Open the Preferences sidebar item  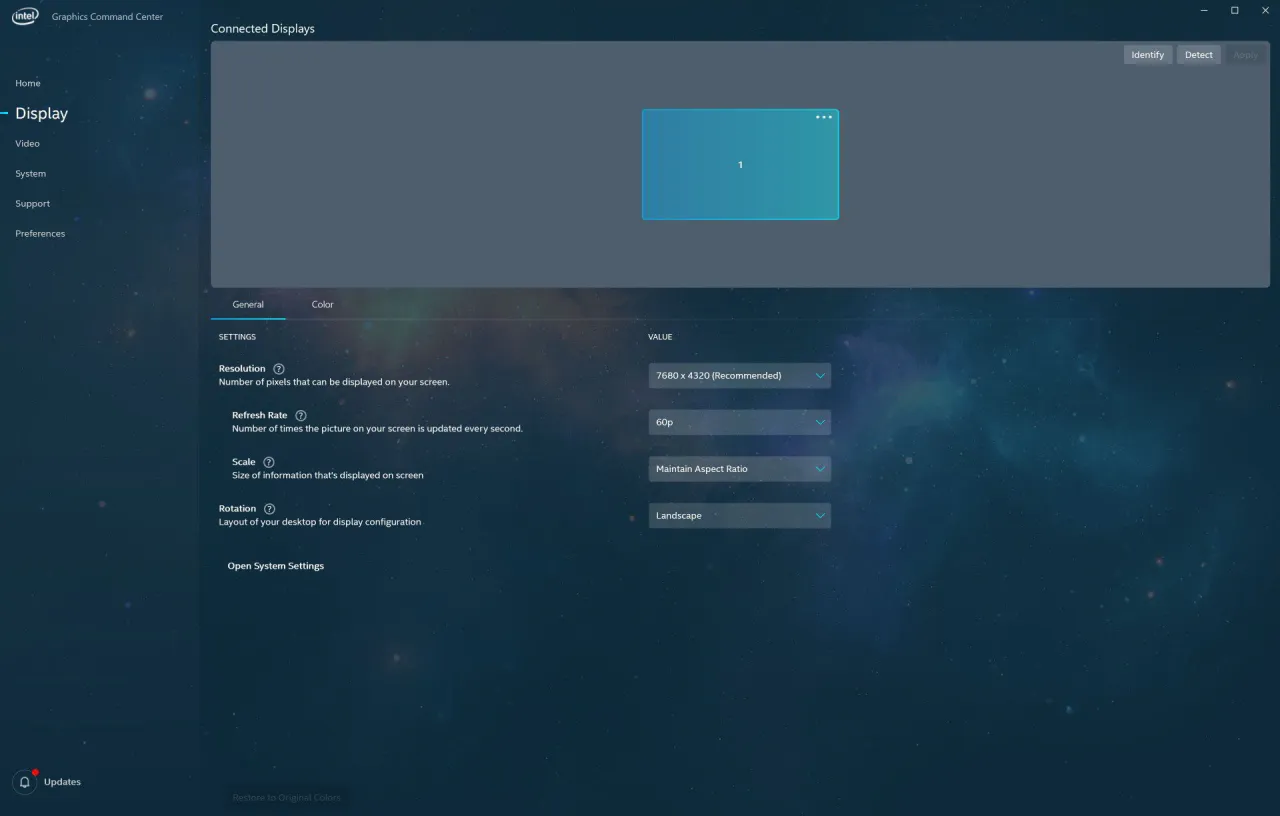[40, 234]
